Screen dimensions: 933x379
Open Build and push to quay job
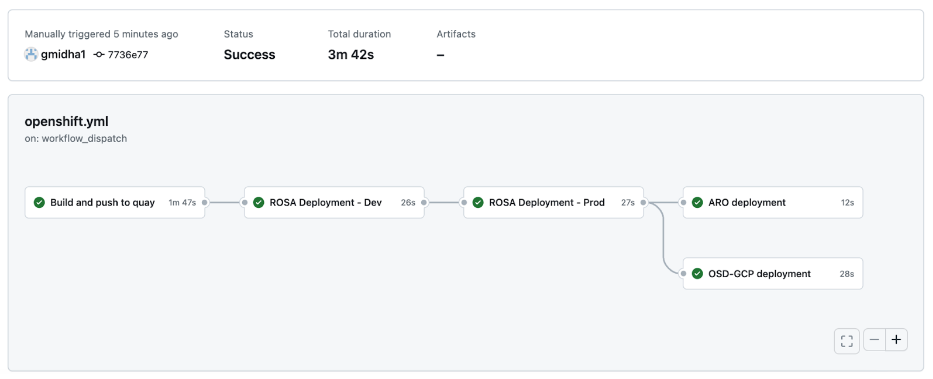coord(115,202)
